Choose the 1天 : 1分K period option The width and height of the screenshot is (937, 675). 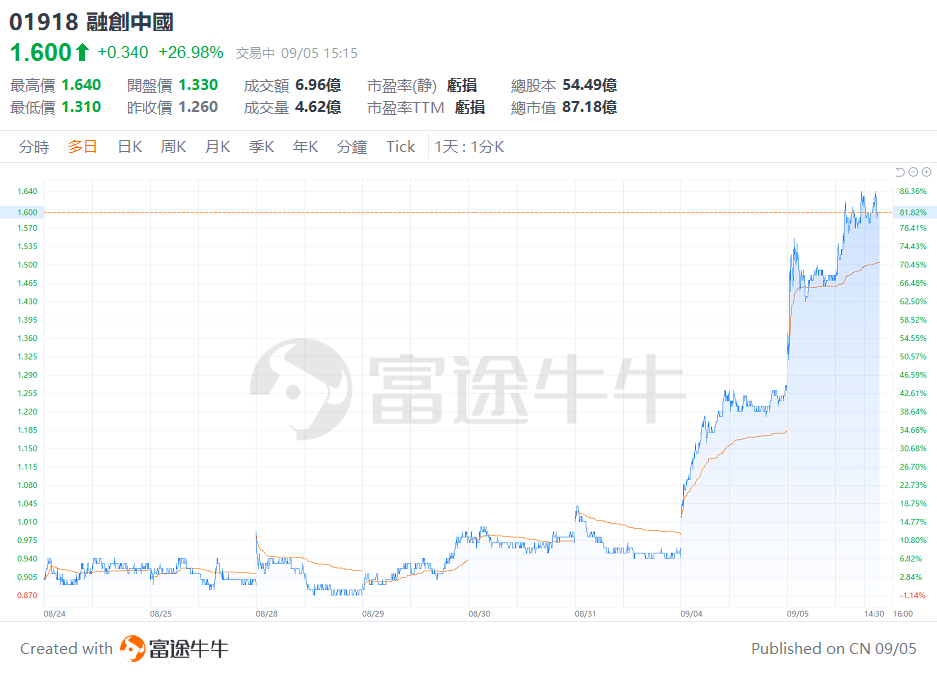tap(469, 147)
